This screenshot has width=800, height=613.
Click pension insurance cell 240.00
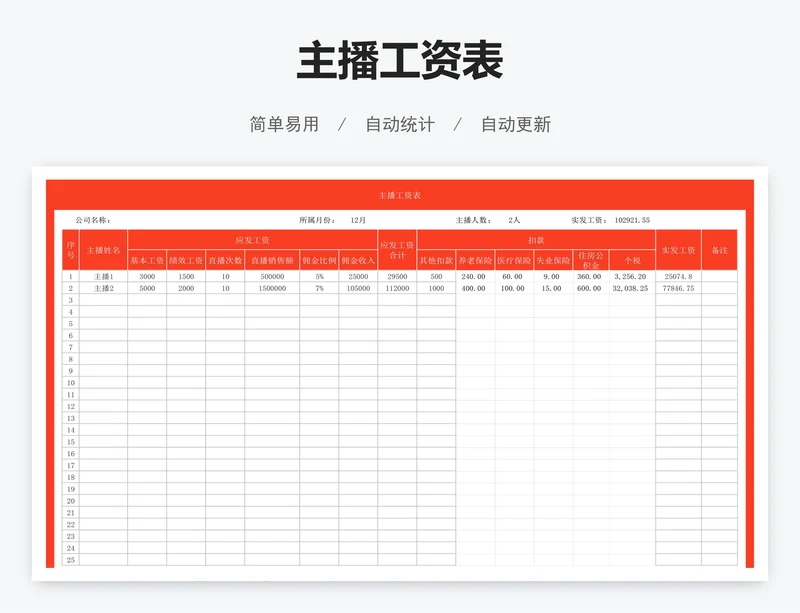pos(475,276)
